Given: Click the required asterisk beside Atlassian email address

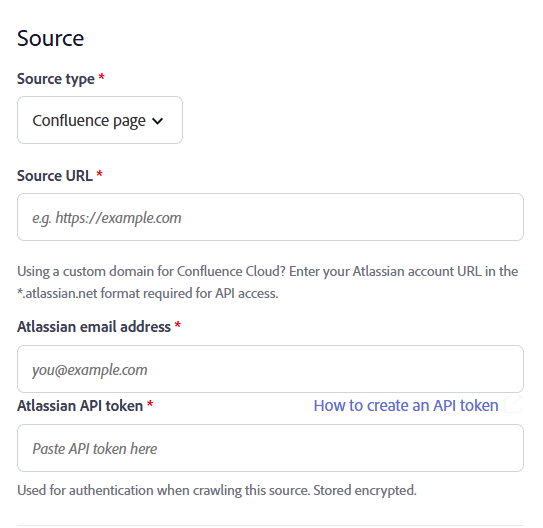Looking at the screenshot, I should pos(178,325).
